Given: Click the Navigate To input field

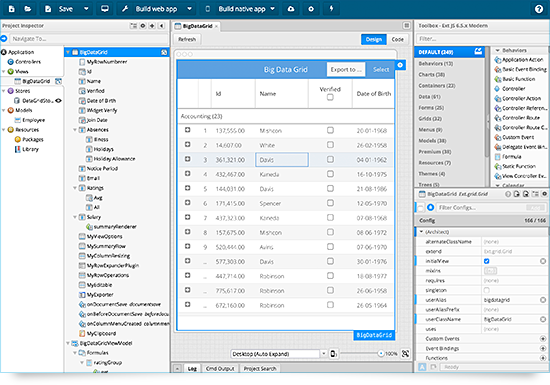Looking at the screenshot, I should point(88,39).
